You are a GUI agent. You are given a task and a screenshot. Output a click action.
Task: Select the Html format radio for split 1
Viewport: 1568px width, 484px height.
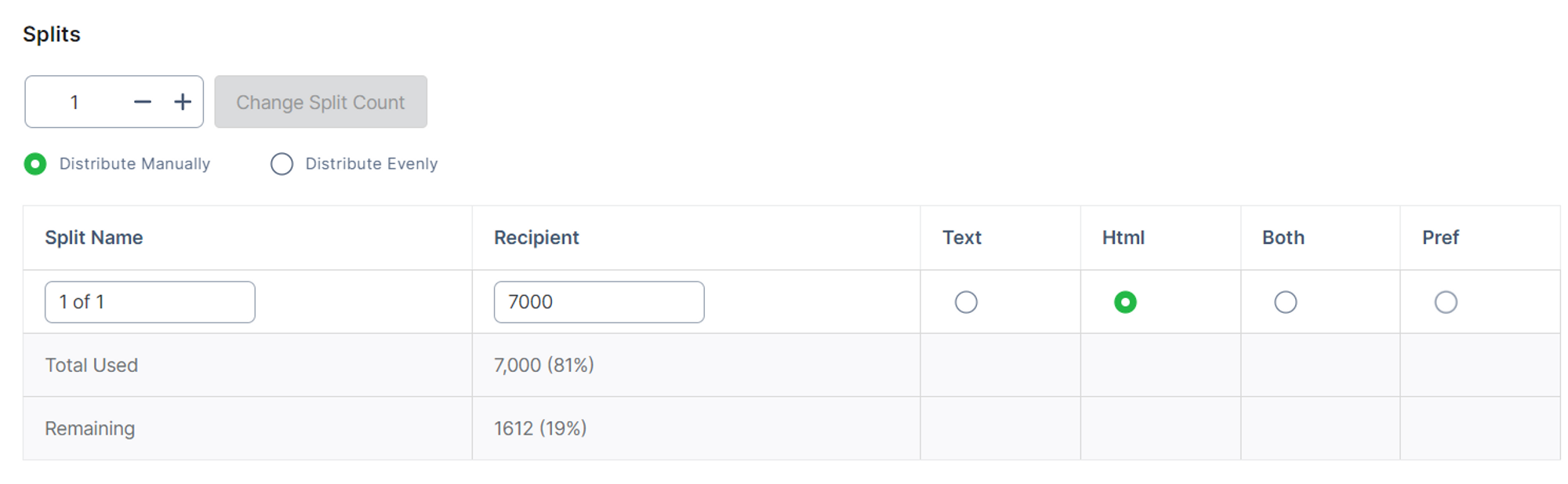pyautogui.click(x=1125, y=302)
